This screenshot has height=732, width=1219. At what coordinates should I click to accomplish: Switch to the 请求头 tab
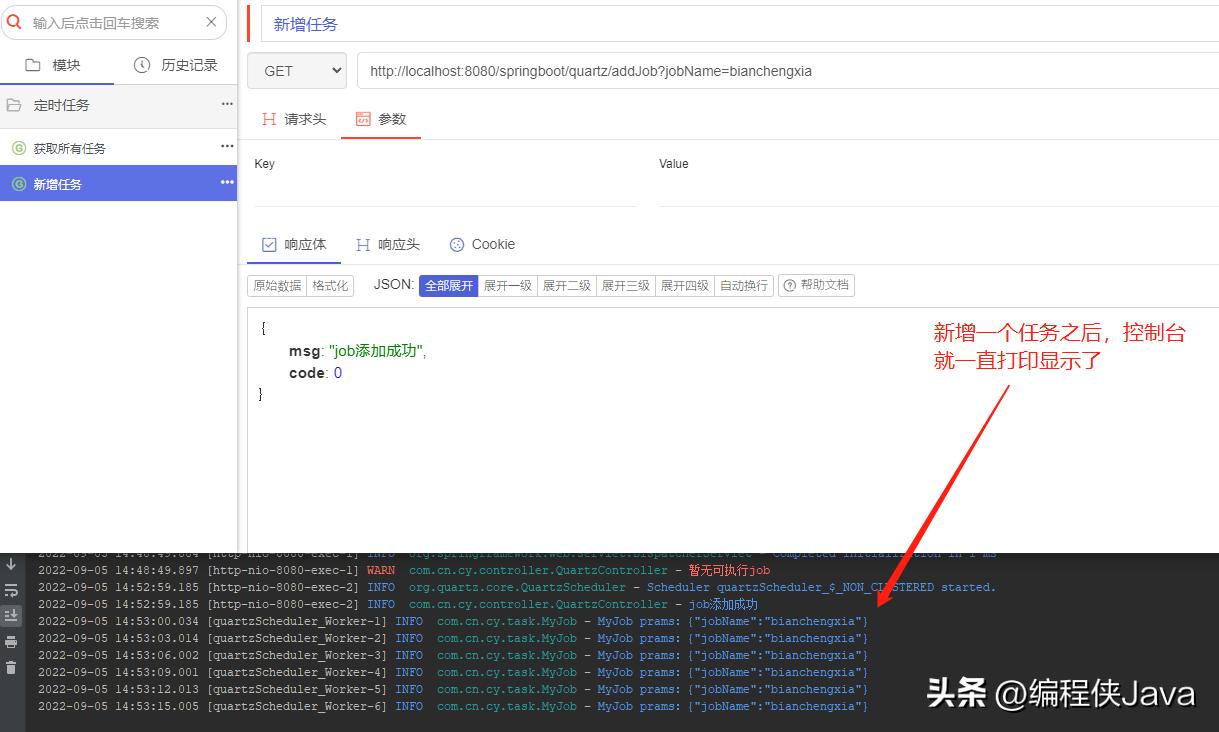point(293,118)
